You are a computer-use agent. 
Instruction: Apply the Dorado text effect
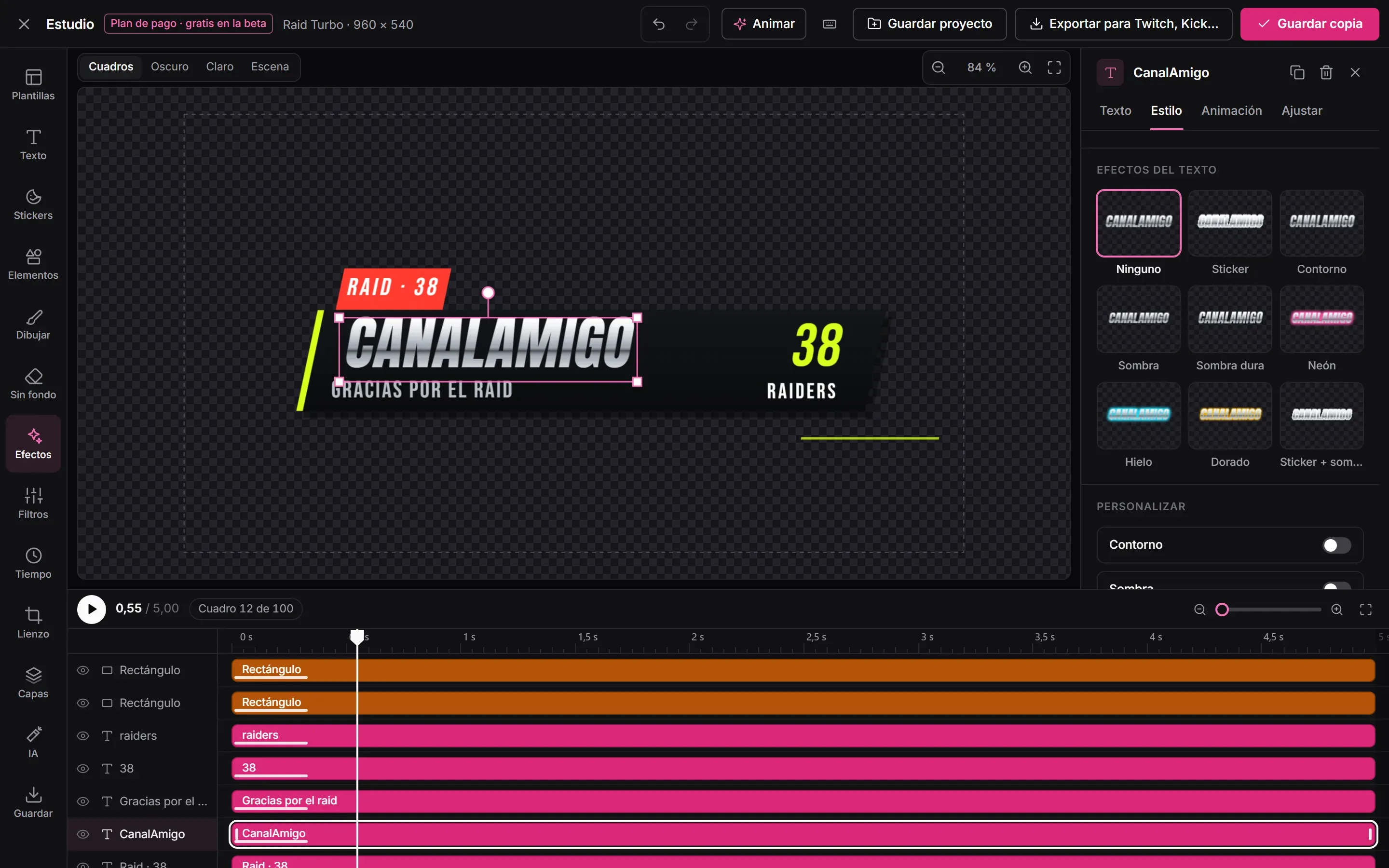click(x=1229, y=425)
